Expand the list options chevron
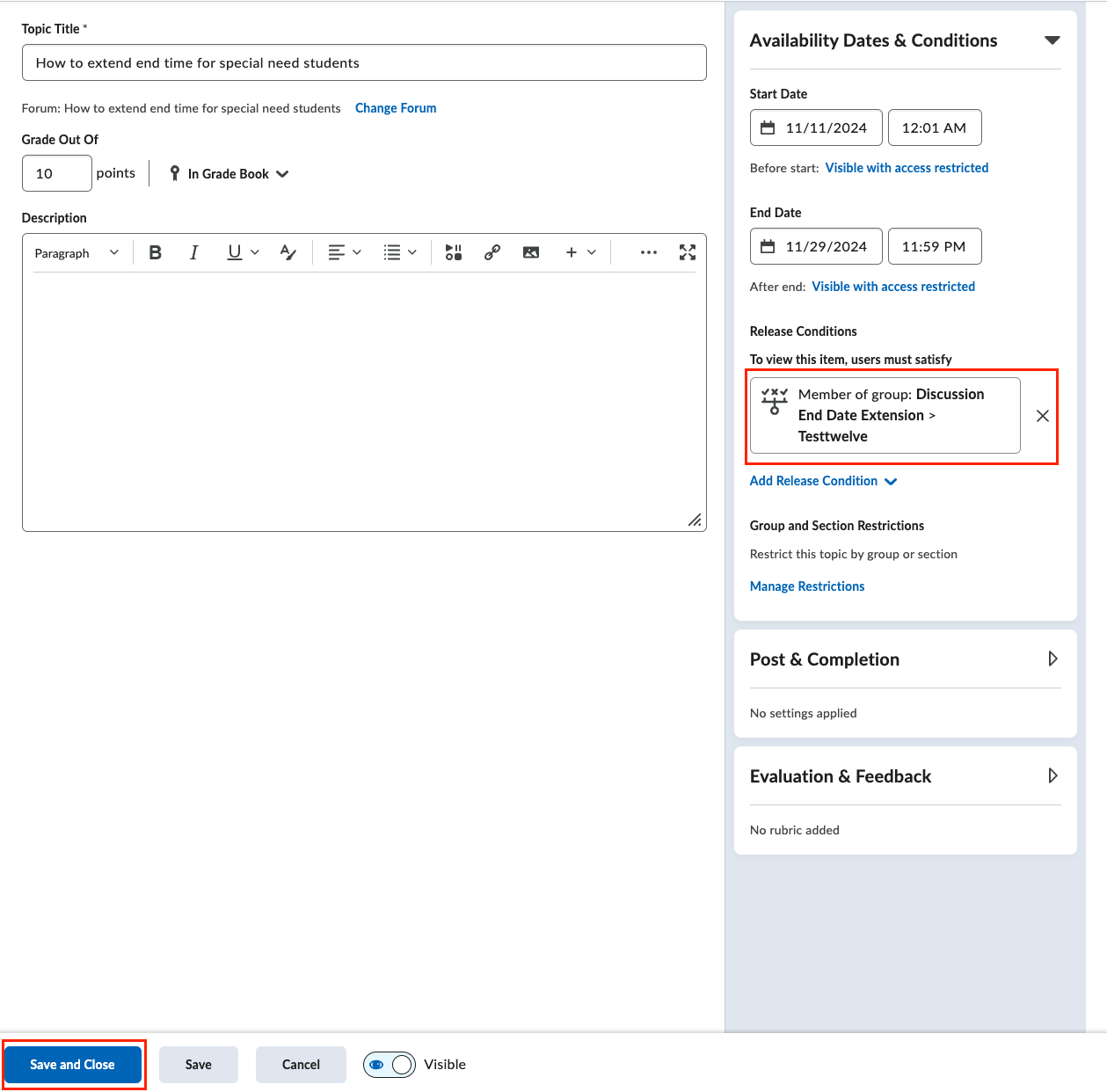The image size is (1107, 1092). click(x=412, y=253)
